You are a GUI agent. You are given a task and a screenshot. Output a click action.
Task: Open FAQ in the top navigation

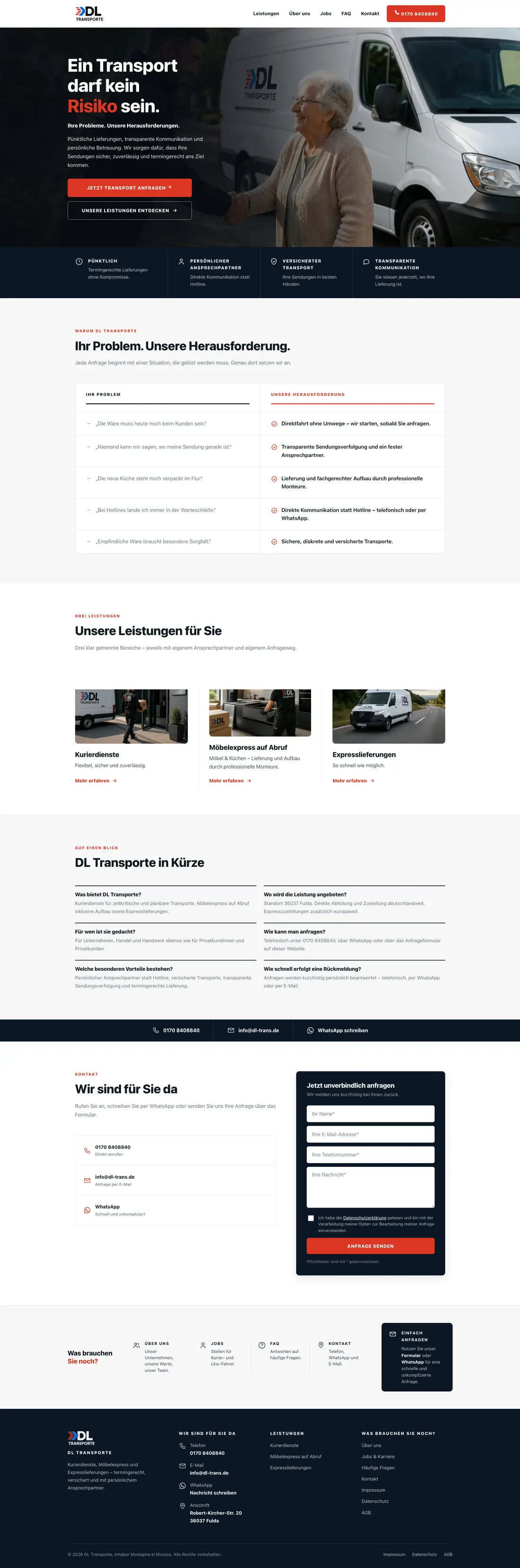346,13
